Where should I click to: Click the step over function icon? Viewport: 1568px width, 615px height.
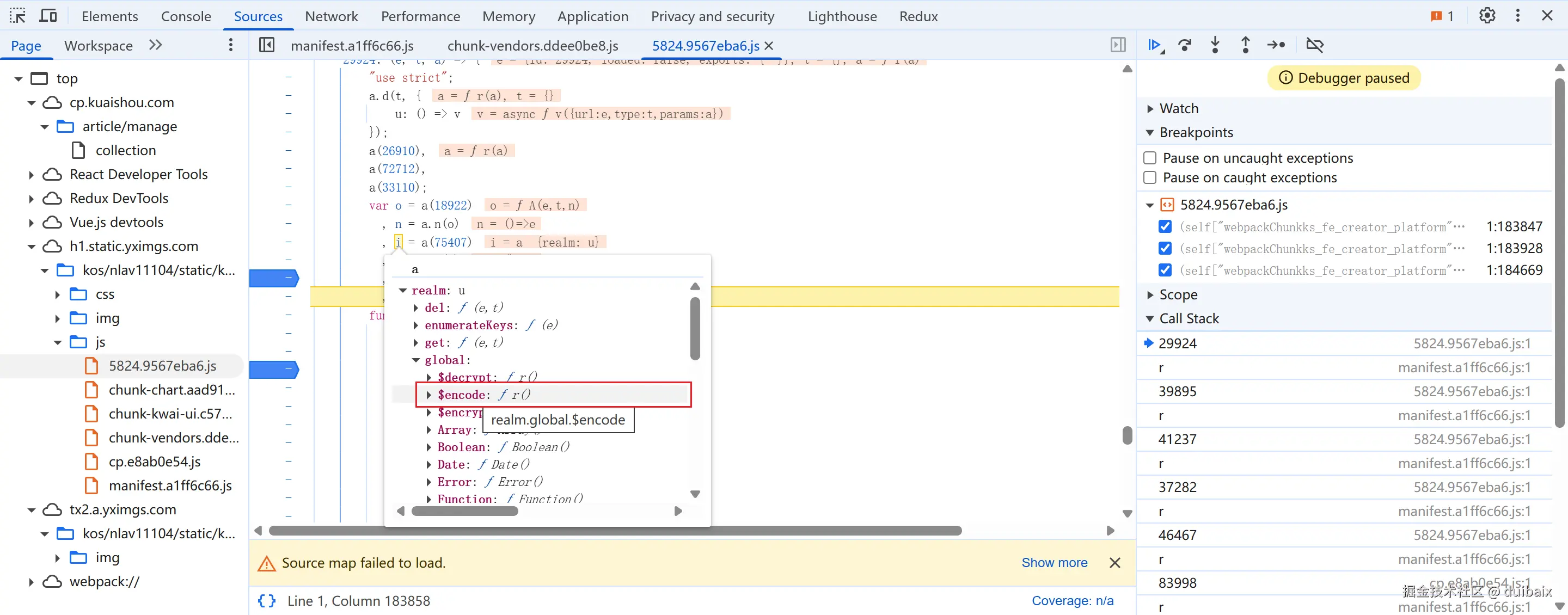[1185, 45]
